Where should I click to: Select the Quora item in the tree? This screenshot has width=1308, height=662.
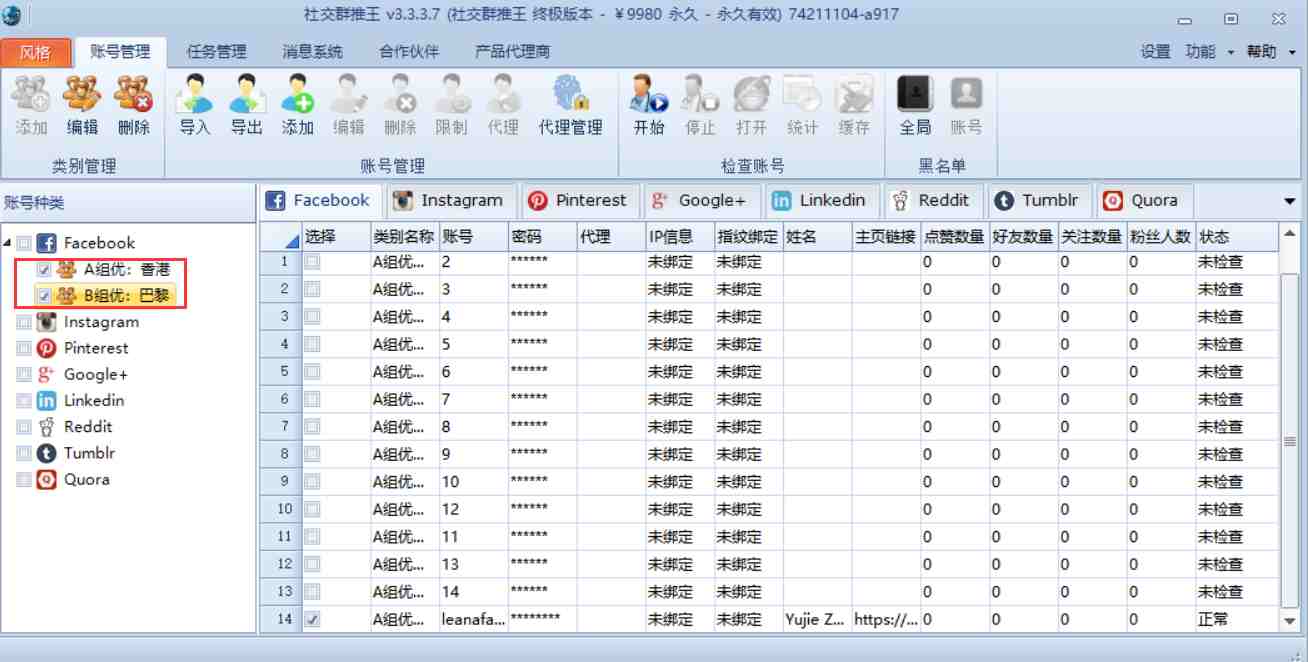[x=87, y=479]
